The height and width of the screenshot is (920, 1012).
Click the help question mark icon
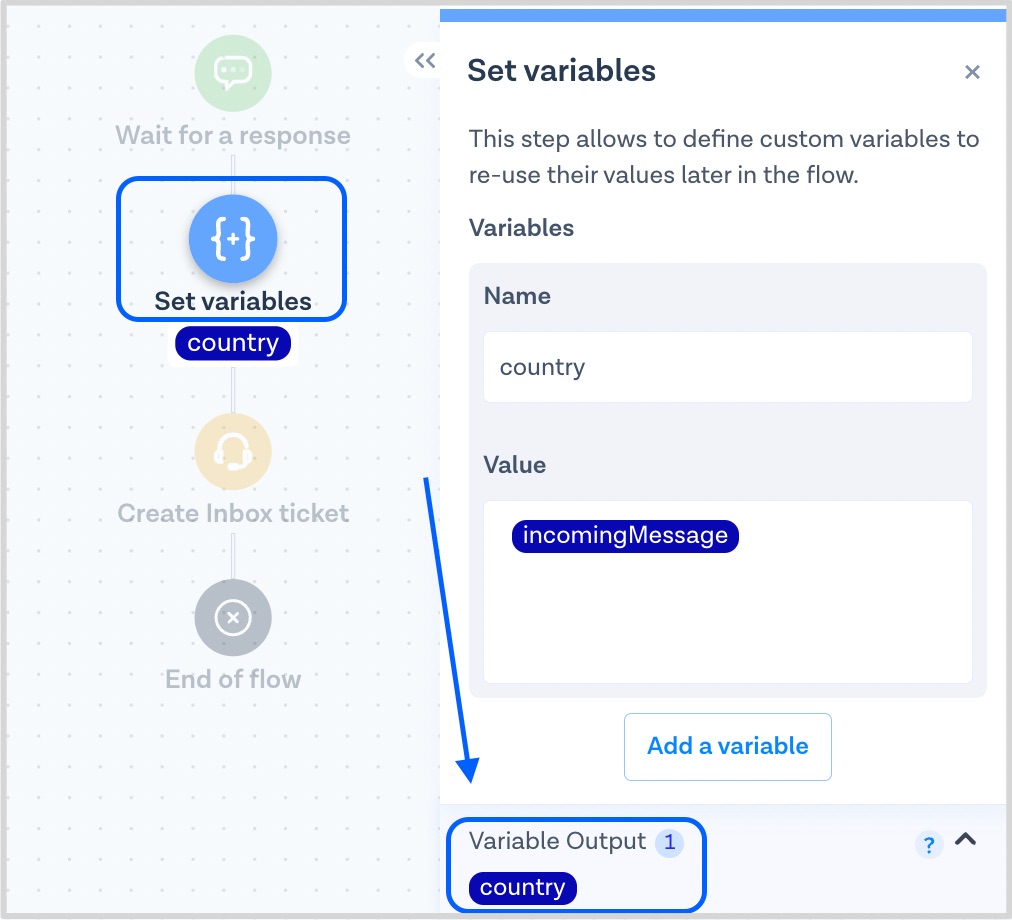click(x=928, y=845)
